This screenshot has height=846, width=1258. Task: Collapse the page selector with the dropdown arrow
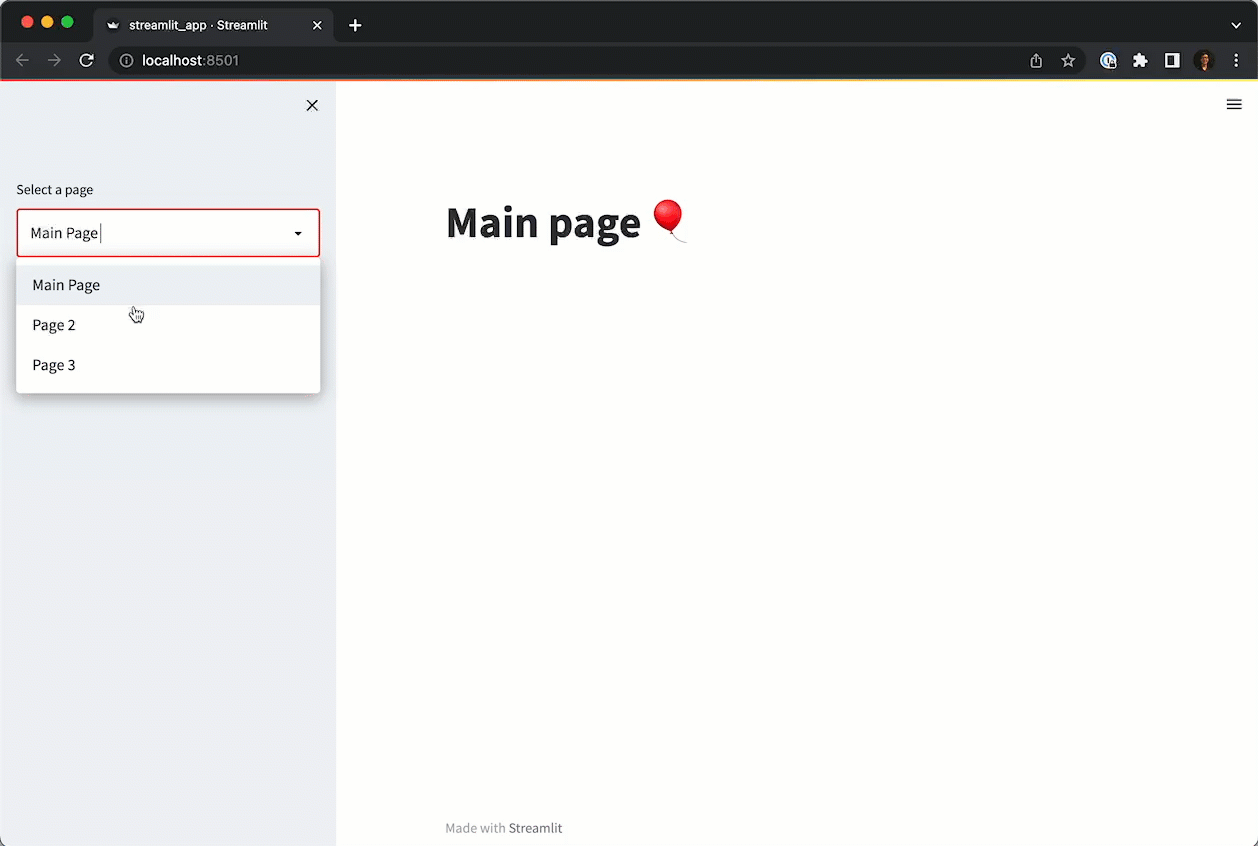click(298, 234)
